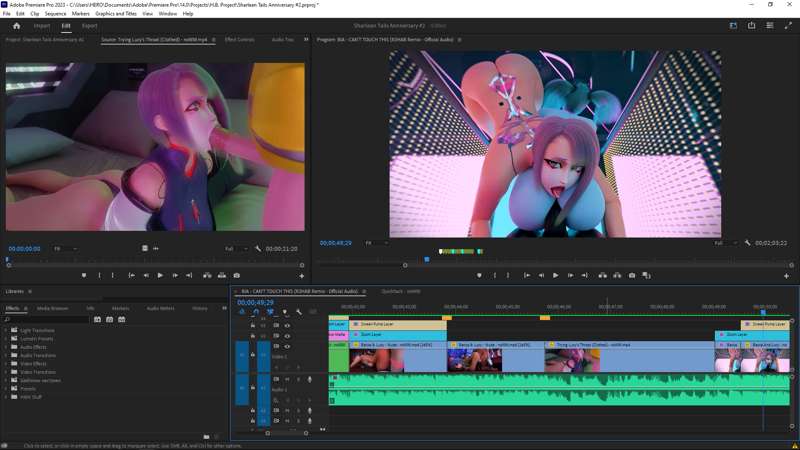800x450 pixels.
Task: Toggle insert sequences as nests icon
Action: tap(242, 312)
